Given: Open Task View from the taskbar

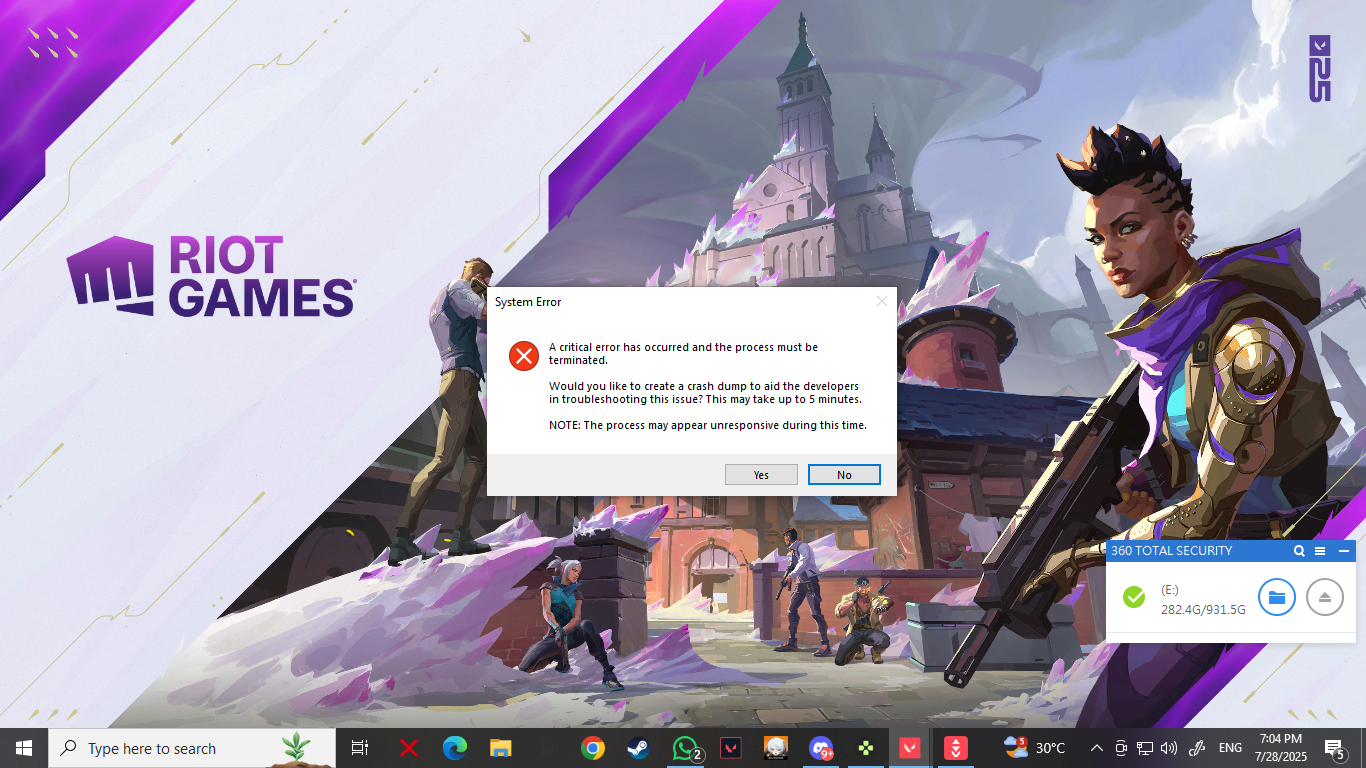Looking at the screenshot, I should click(359, 748).
